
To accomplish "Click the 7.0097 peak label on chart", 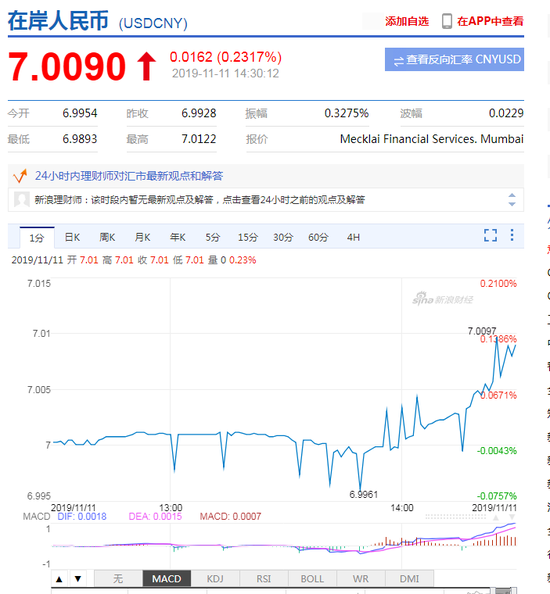I will click(x=481, y=331).
